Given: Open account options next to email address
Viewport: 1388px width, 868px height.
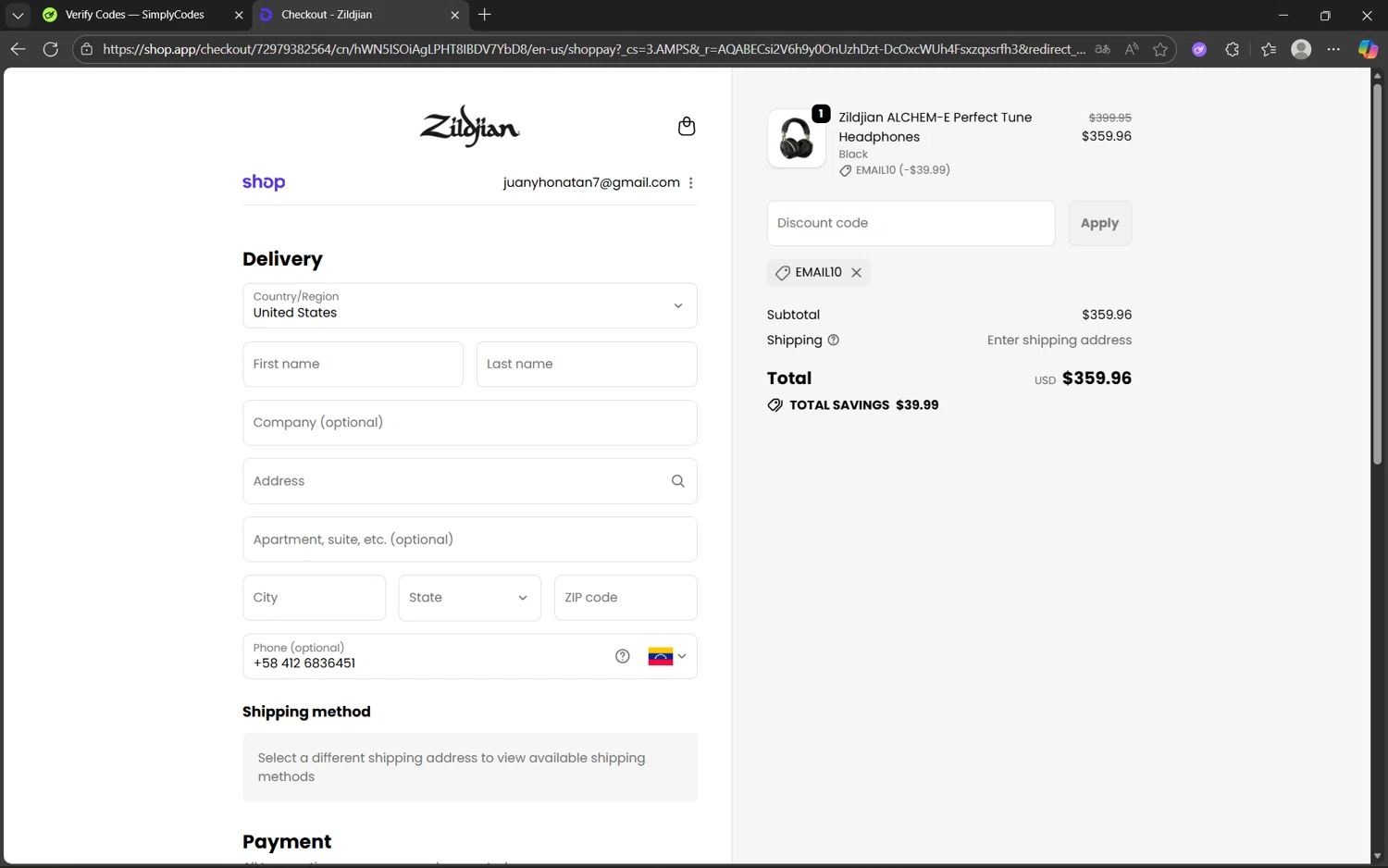Looking at the screenshot, I should pyautogui.click(x=690, y=183).
